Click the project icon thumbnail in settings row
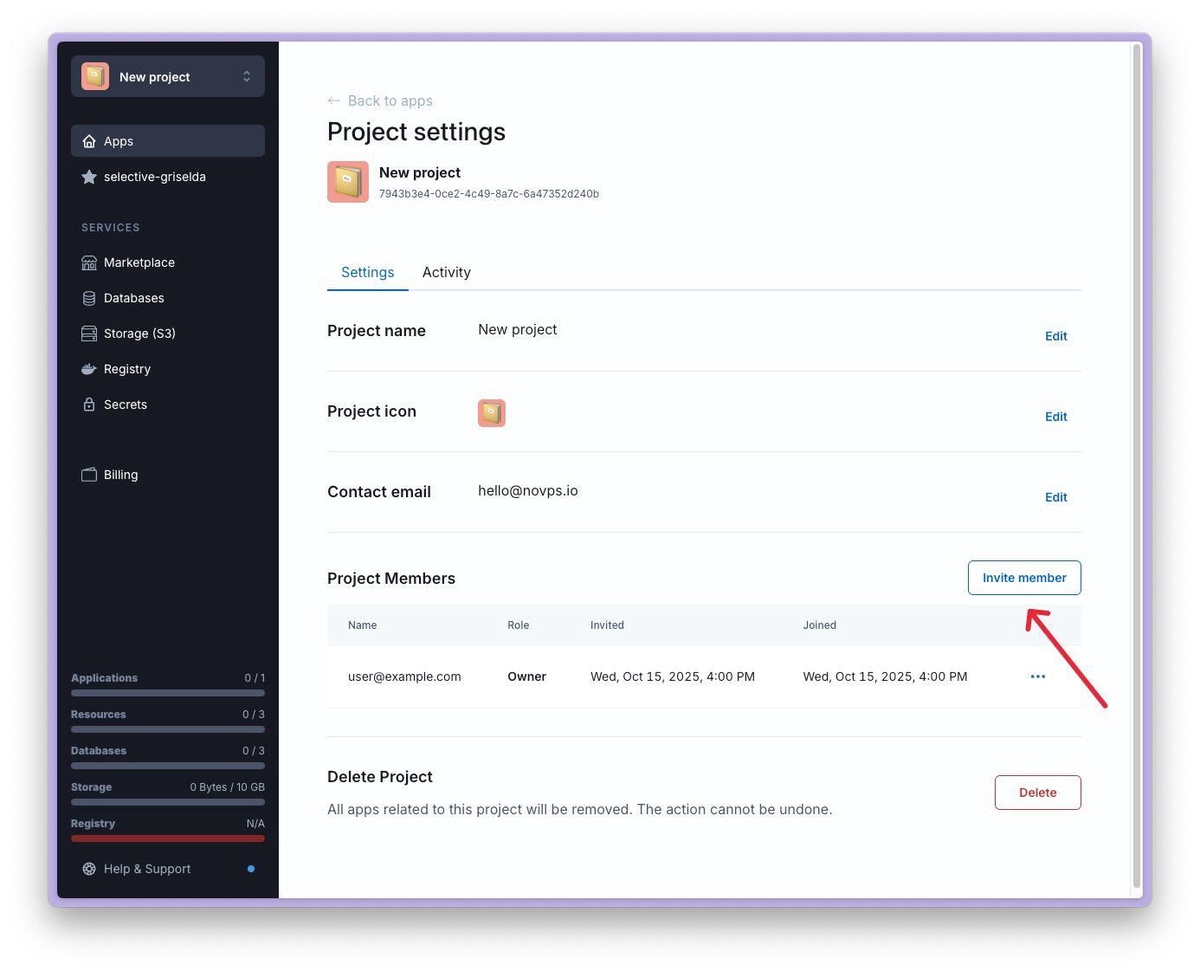 (x=491, y=413)
